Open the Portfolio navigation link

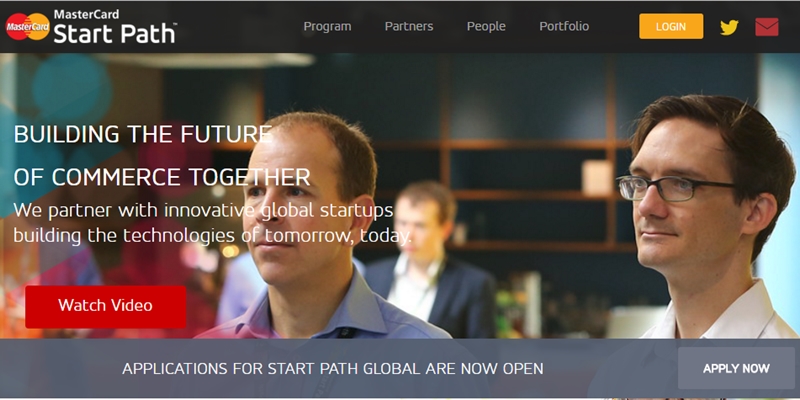pyautogui.click(x=564, y=27)
